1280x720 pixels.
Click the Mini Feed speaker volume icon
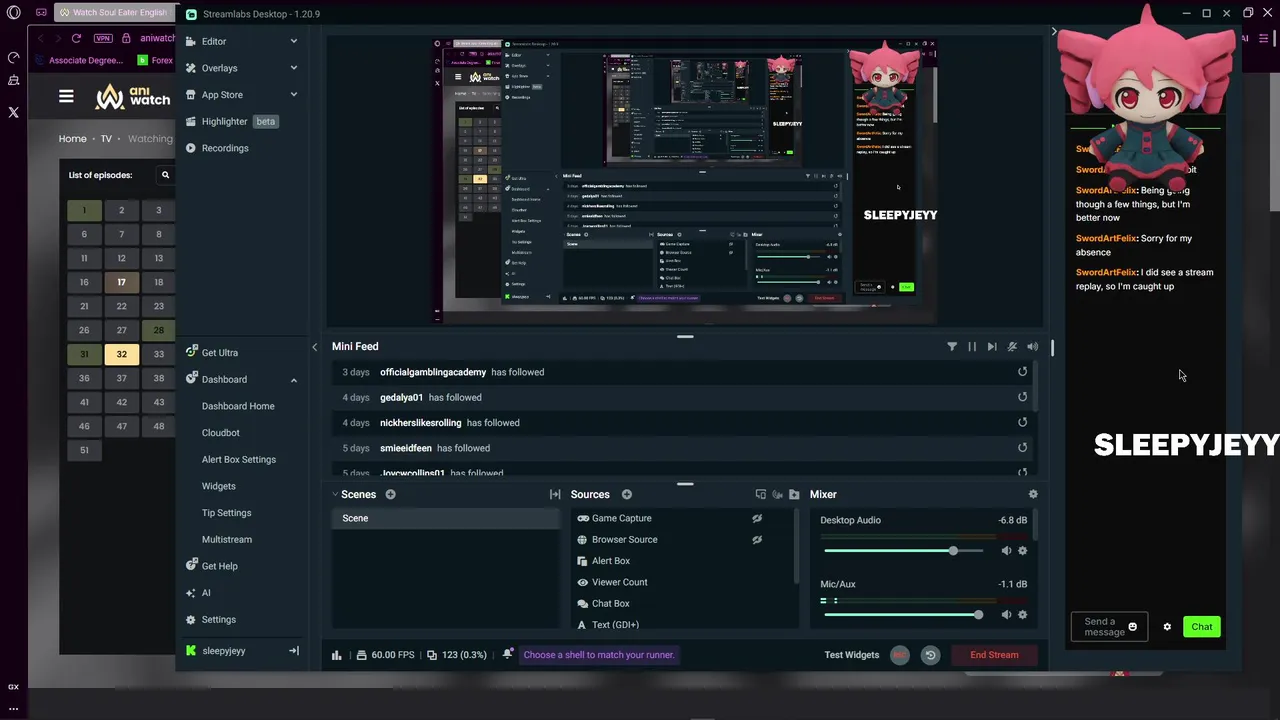pyautogui.click(x=1032, y=347)
